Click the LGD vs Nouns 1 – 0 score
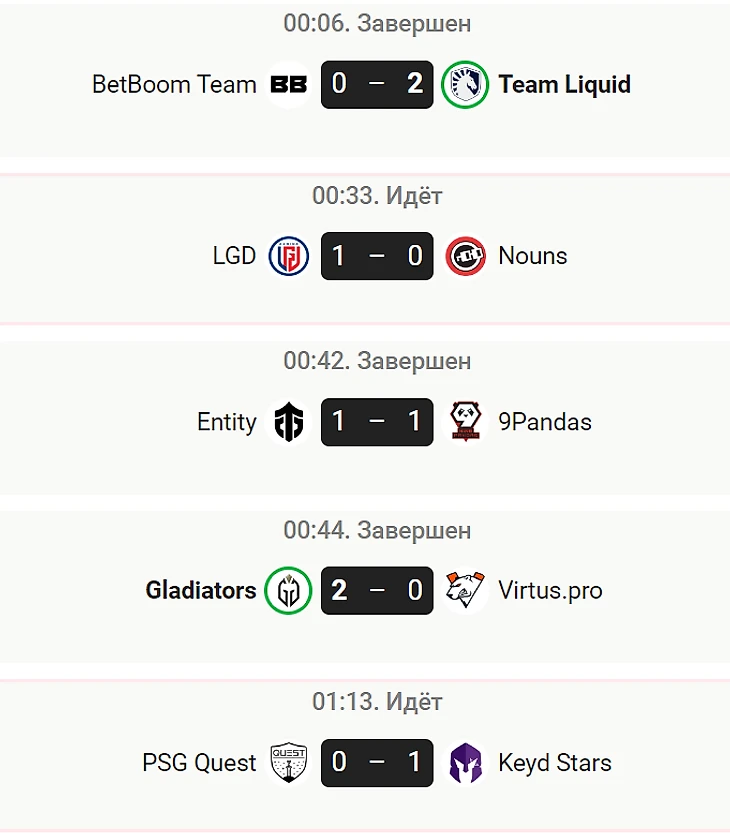The height and width of the screenshot is (833, 730). pyautogui.click(x=377, y=256)
